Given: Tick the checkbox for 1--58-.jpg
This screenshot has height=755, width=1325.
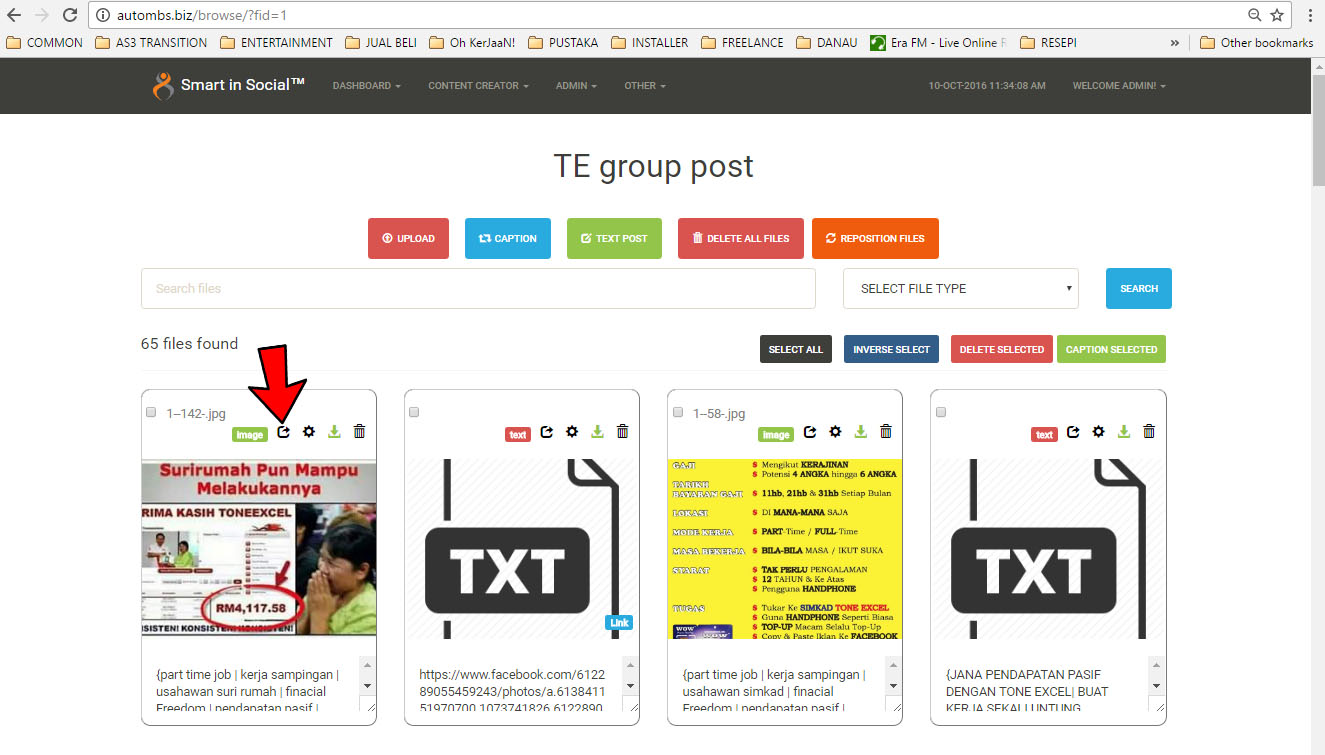Looking at the screenshot, I should tap(677, 412).
